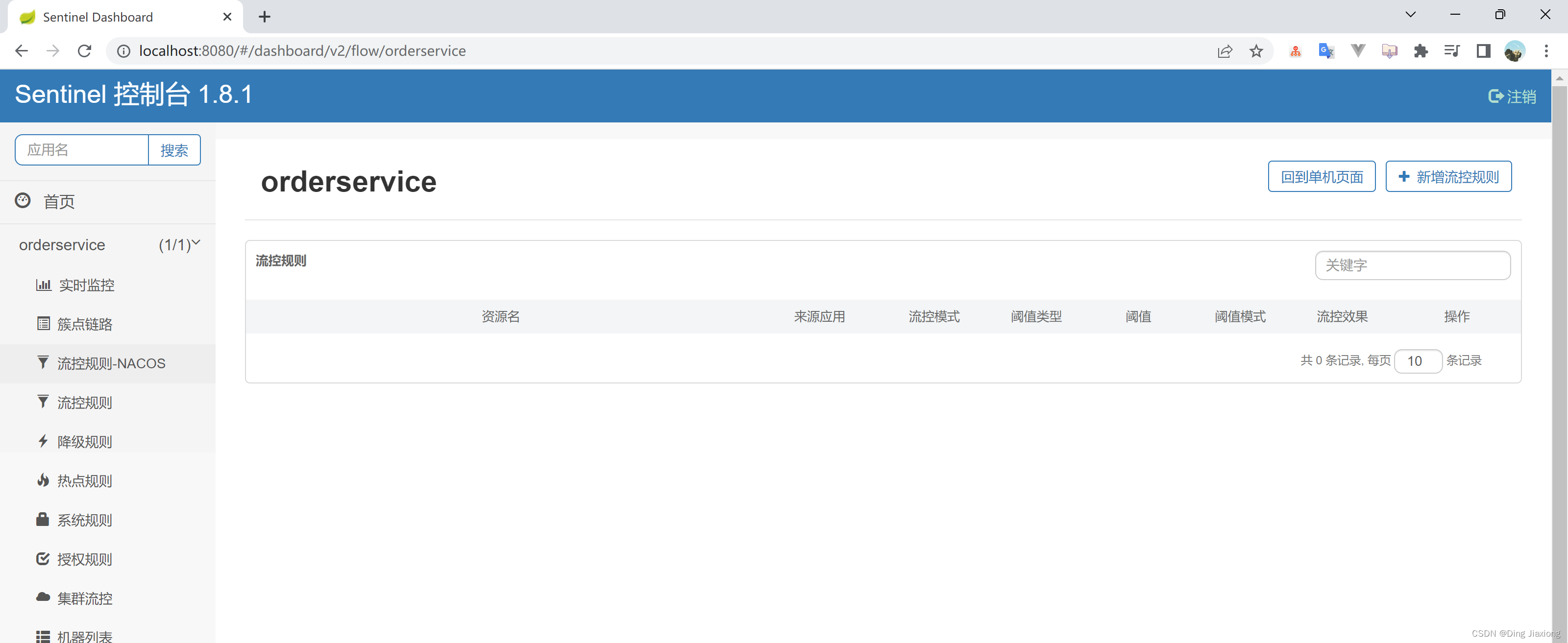This screenshot has width=1568, height=643.
Task: Click the 操作 column header
Action: pyautogui.click(x=1457, y=316)
